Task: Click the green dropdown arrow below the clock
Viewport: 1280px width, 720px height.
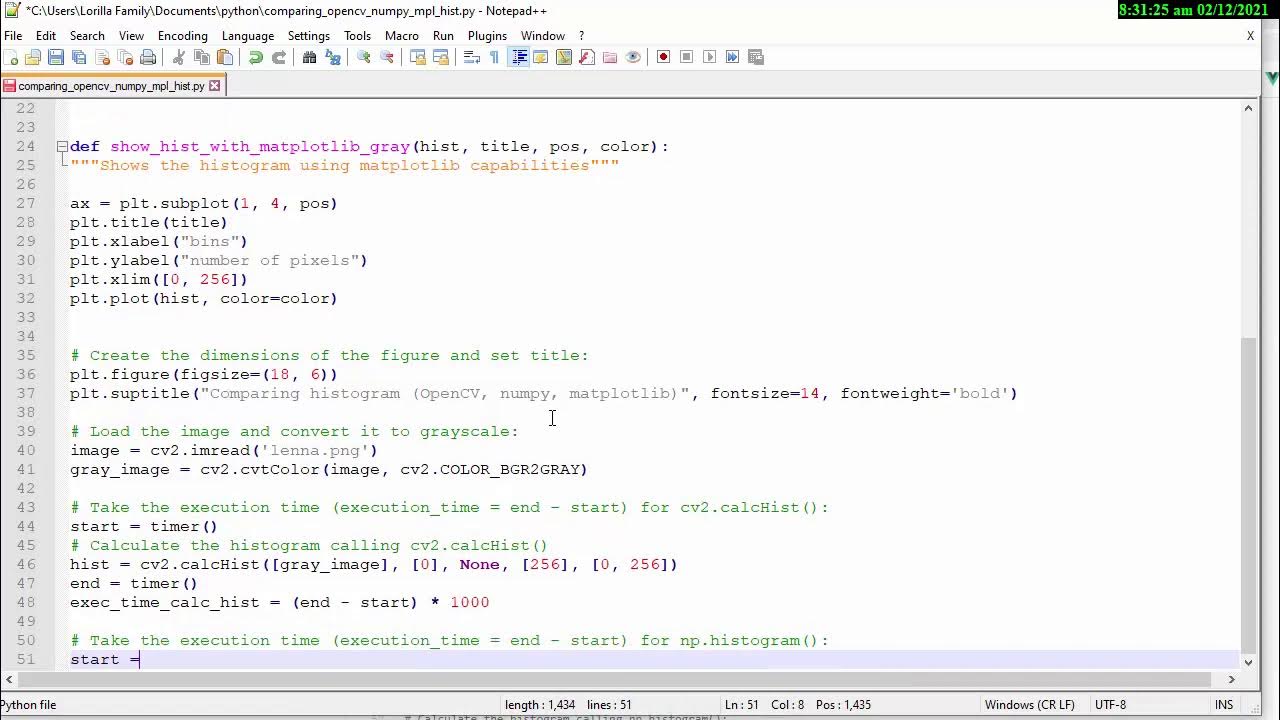Action: pyautogui.click(x=1272, y=77)
